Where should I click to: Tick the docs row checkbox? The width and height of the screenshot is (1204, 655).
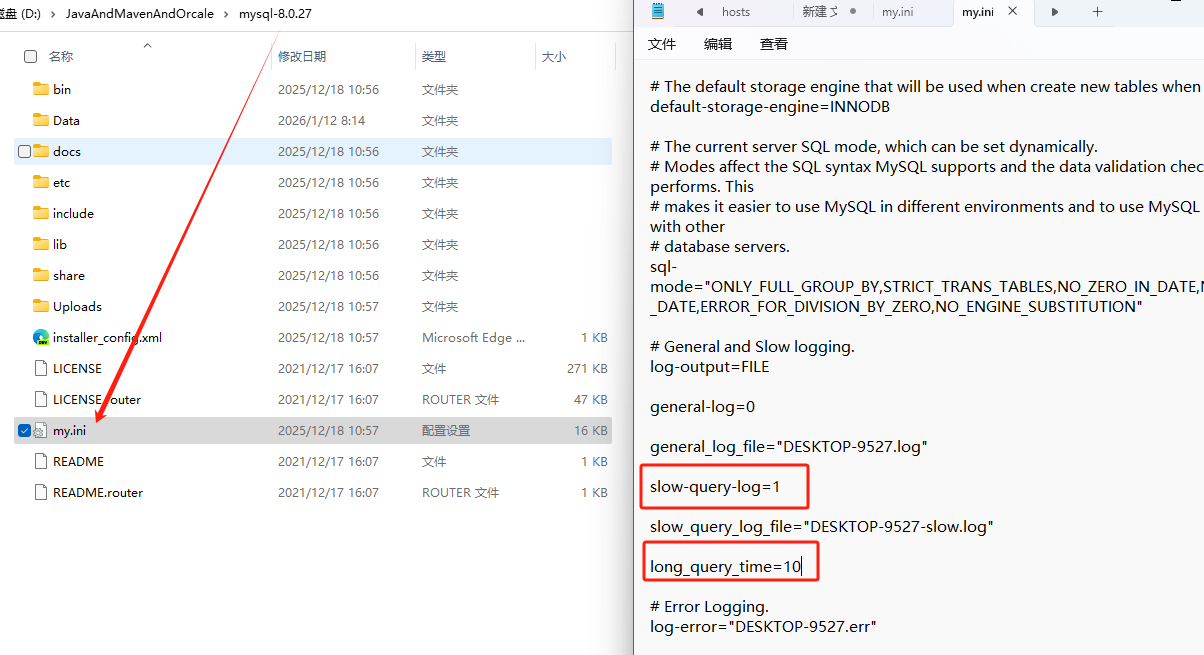pos(25,151)
